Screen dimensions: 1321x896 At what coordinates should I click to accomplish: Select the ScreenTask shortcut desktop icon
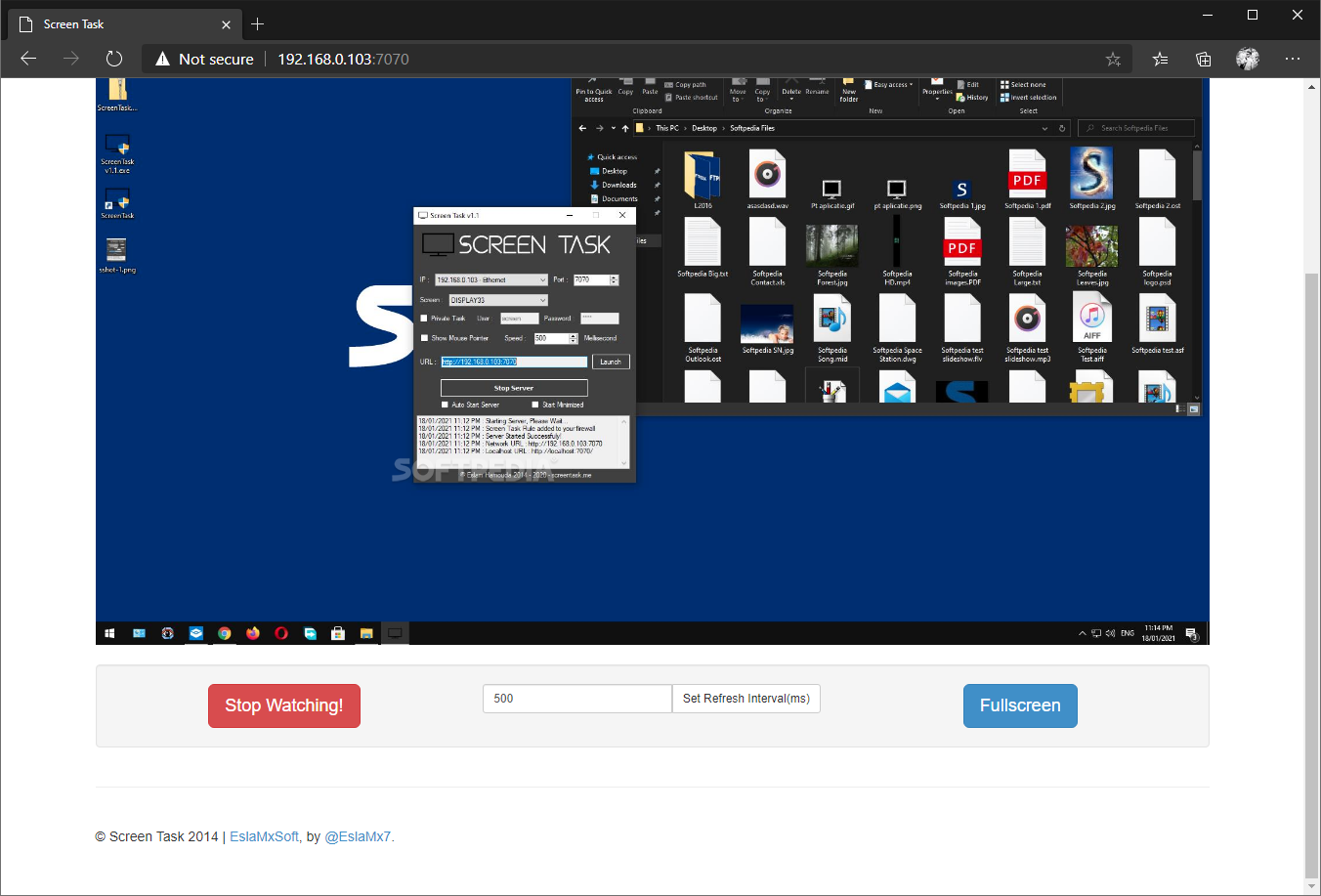[x=117, y=203]
